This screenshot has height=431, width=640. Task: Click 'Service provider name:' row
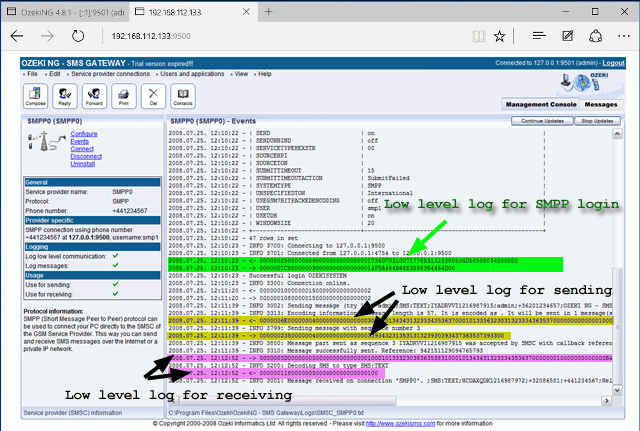click(92, 192)
